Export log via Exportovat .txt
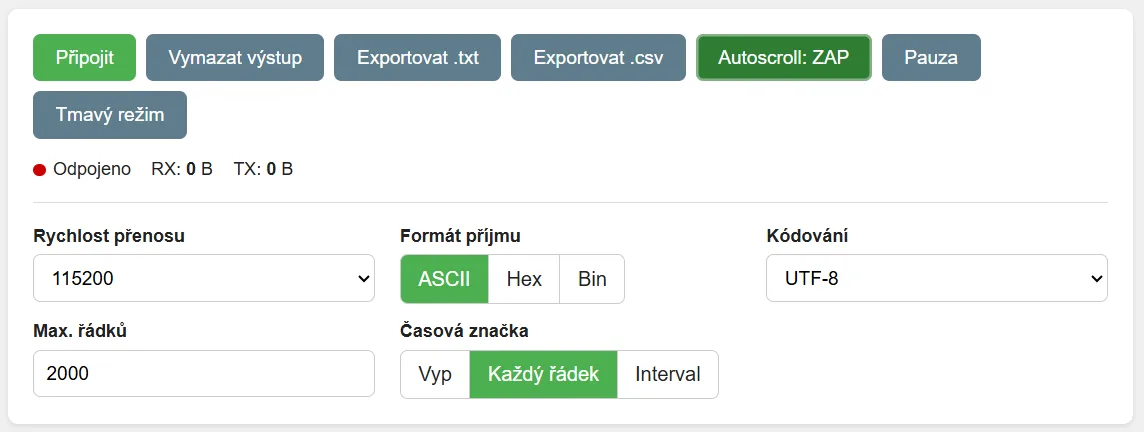The width and height of the screenshot is (1144, 432). click(x=417, y=58)
